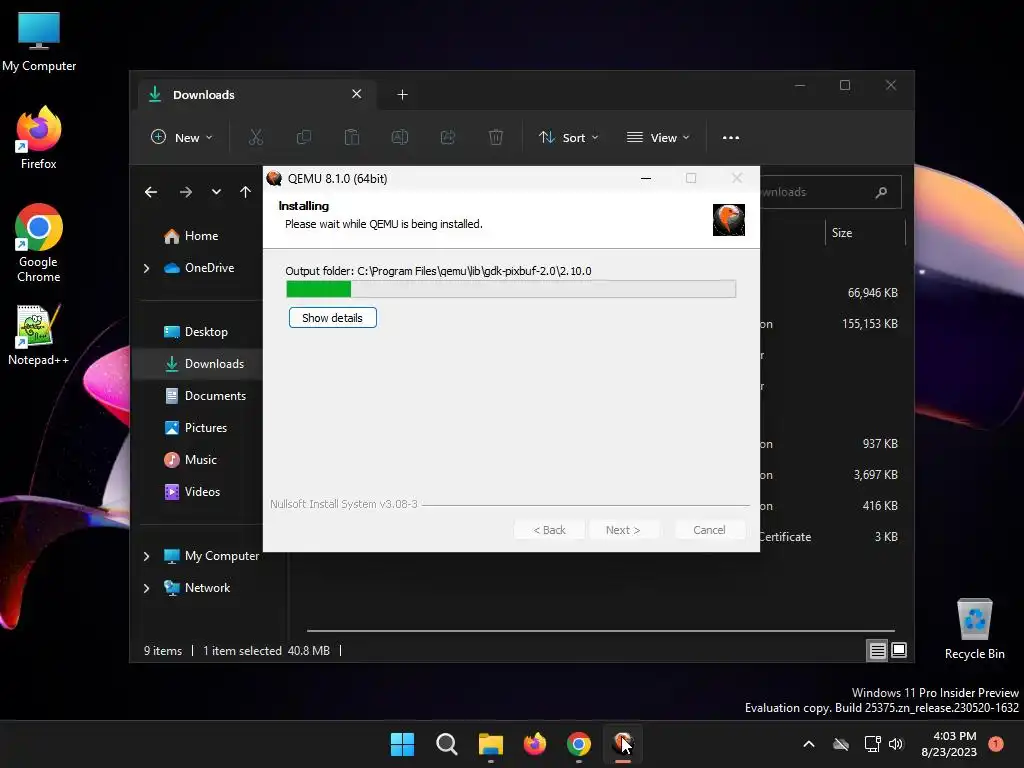Open the New dropdown in Explorer
The width and height of the screenshot is (1024, 768).
182,137
